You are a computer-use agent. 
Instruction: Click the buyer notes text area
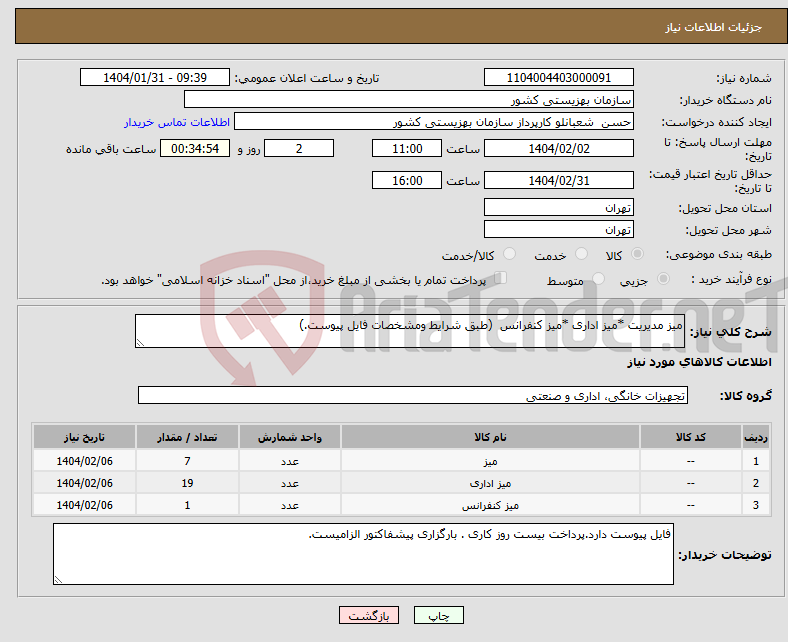click(363, 554)
